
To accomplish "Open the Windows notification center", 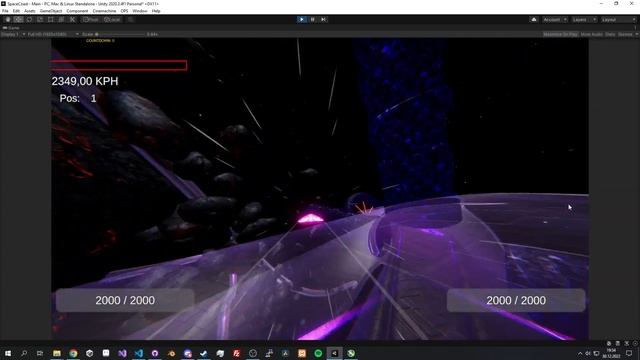I will (x=629, y=353).
